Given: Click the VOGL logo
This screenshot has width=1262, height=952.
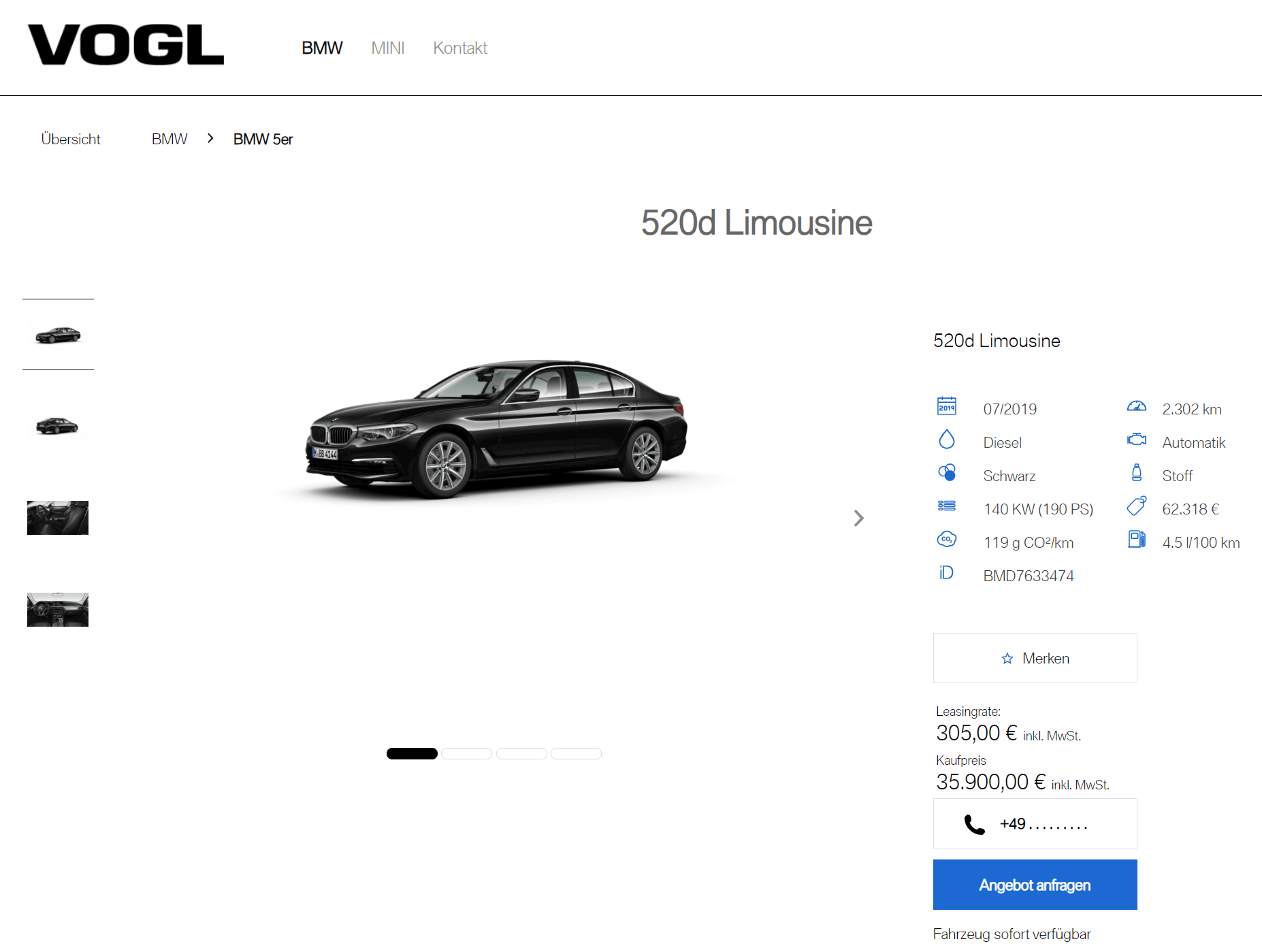Looking at the screenshot, I should point(126,45).
